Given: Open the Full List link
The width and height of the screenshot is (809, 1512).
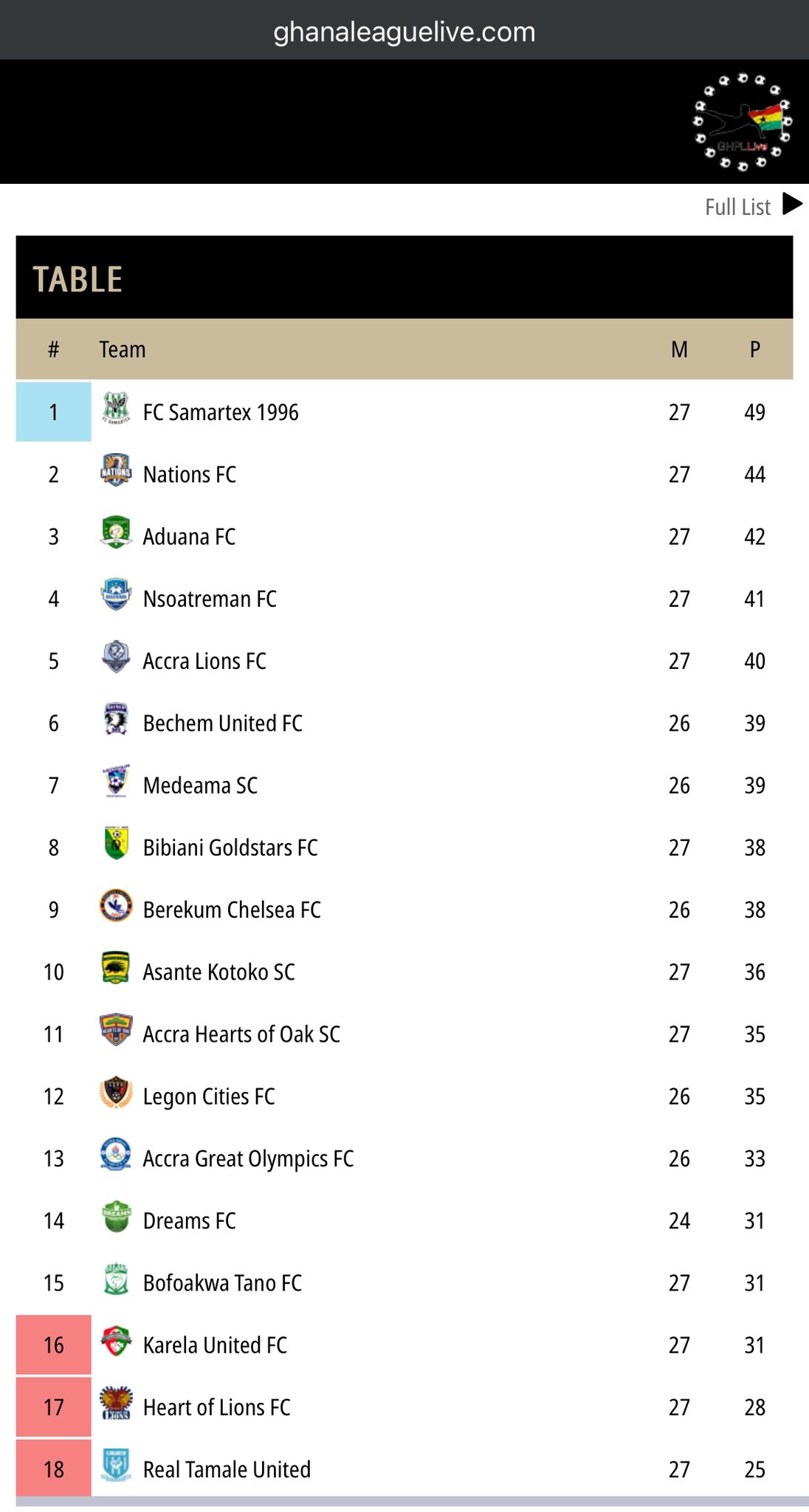Looking at the screenshot, I should (x=737, y=207).
